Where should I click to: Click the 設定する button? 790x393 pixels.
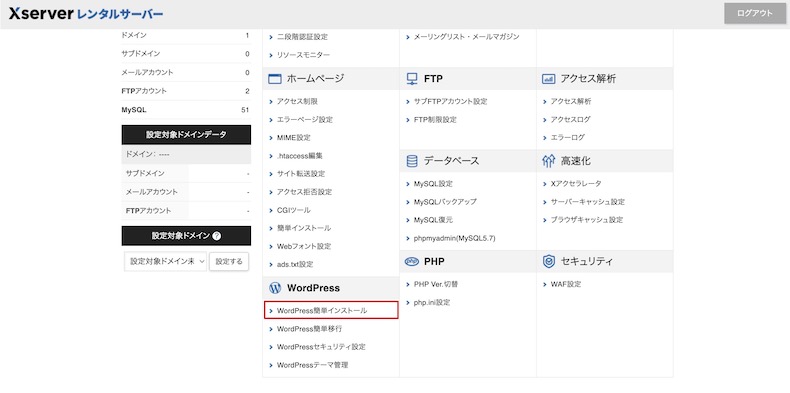tap(229, 261)
